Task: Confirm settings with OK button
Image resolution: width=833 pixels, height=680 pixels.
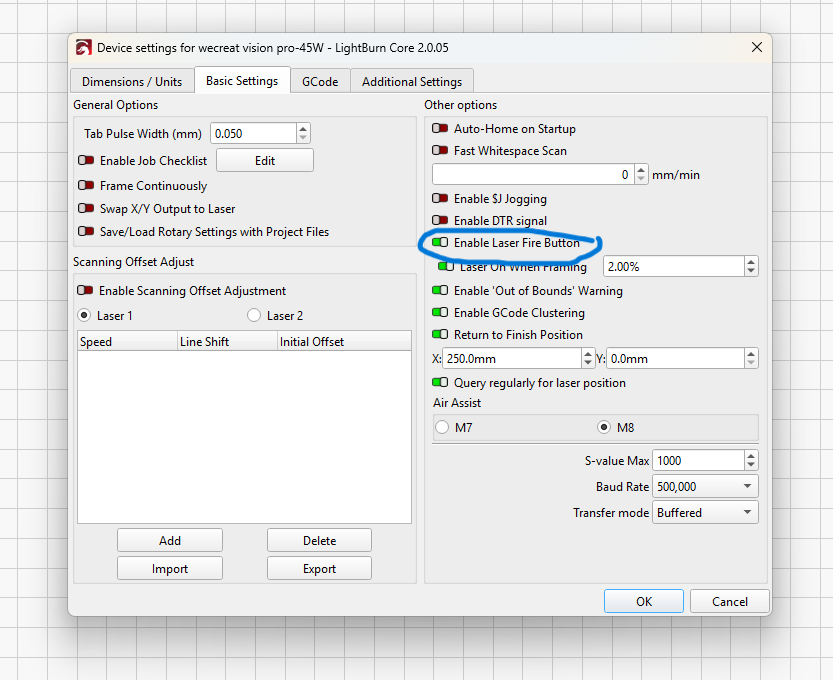Action: coord(644,601)
